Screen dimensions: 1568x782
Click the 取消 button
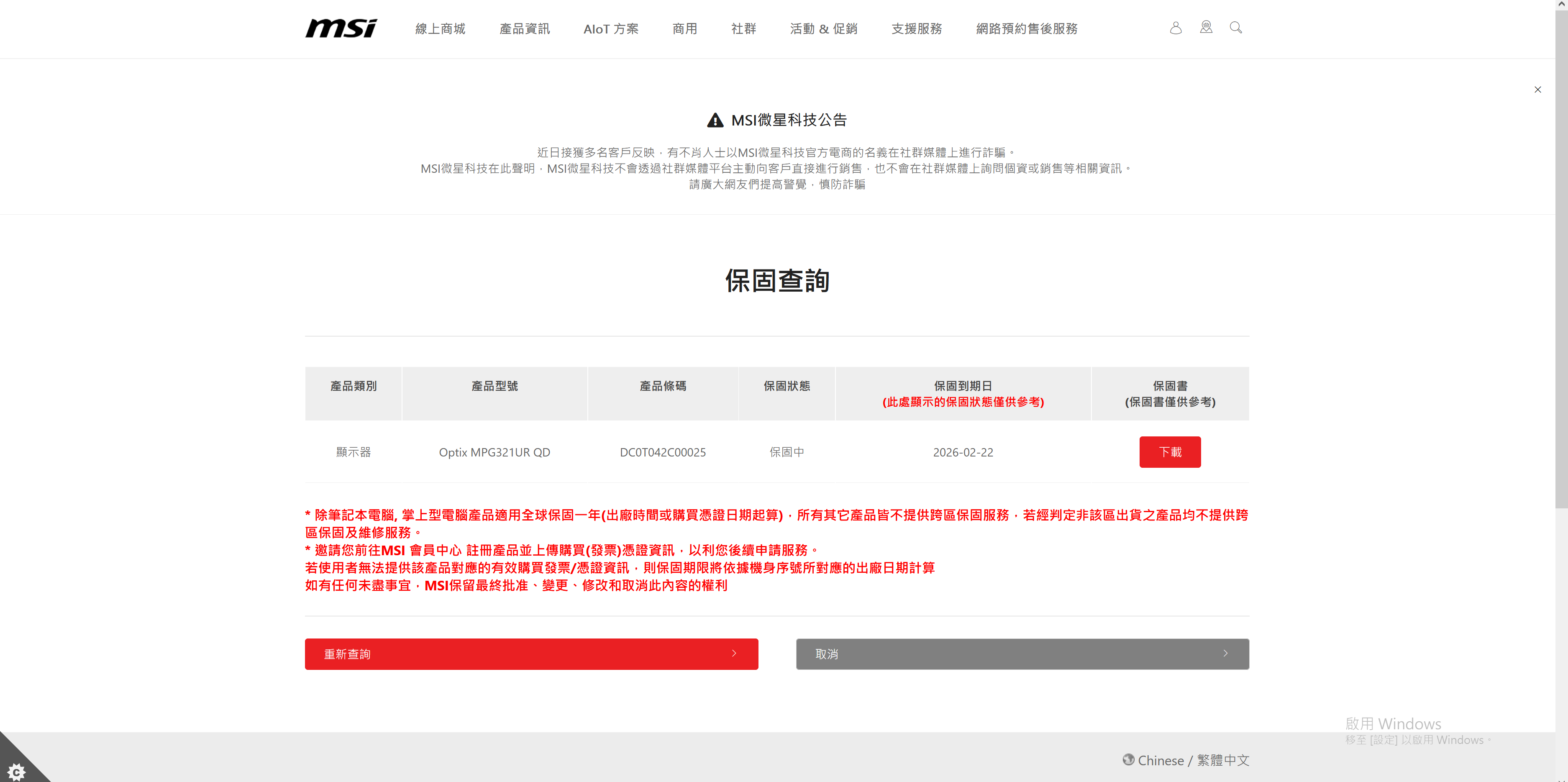(1022, 654)
